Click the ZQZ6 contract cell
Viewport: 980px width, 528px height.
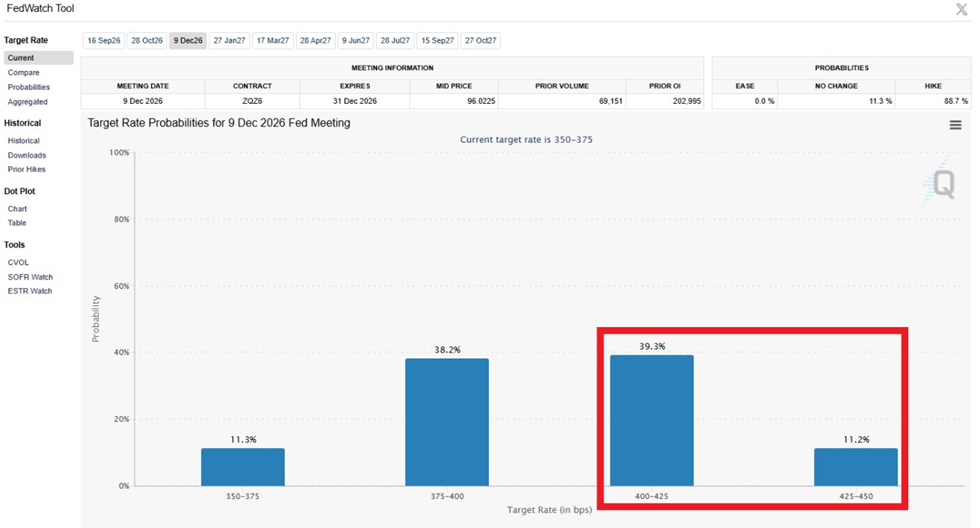point(252,101)
